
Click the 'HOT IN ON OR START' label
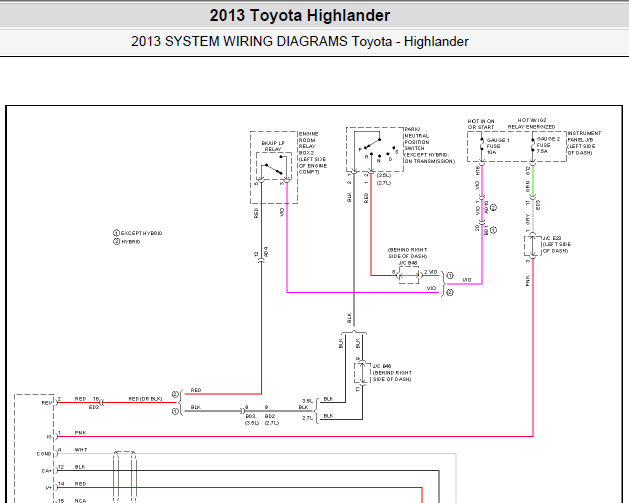pyautogui.click(x=481, y=124)
